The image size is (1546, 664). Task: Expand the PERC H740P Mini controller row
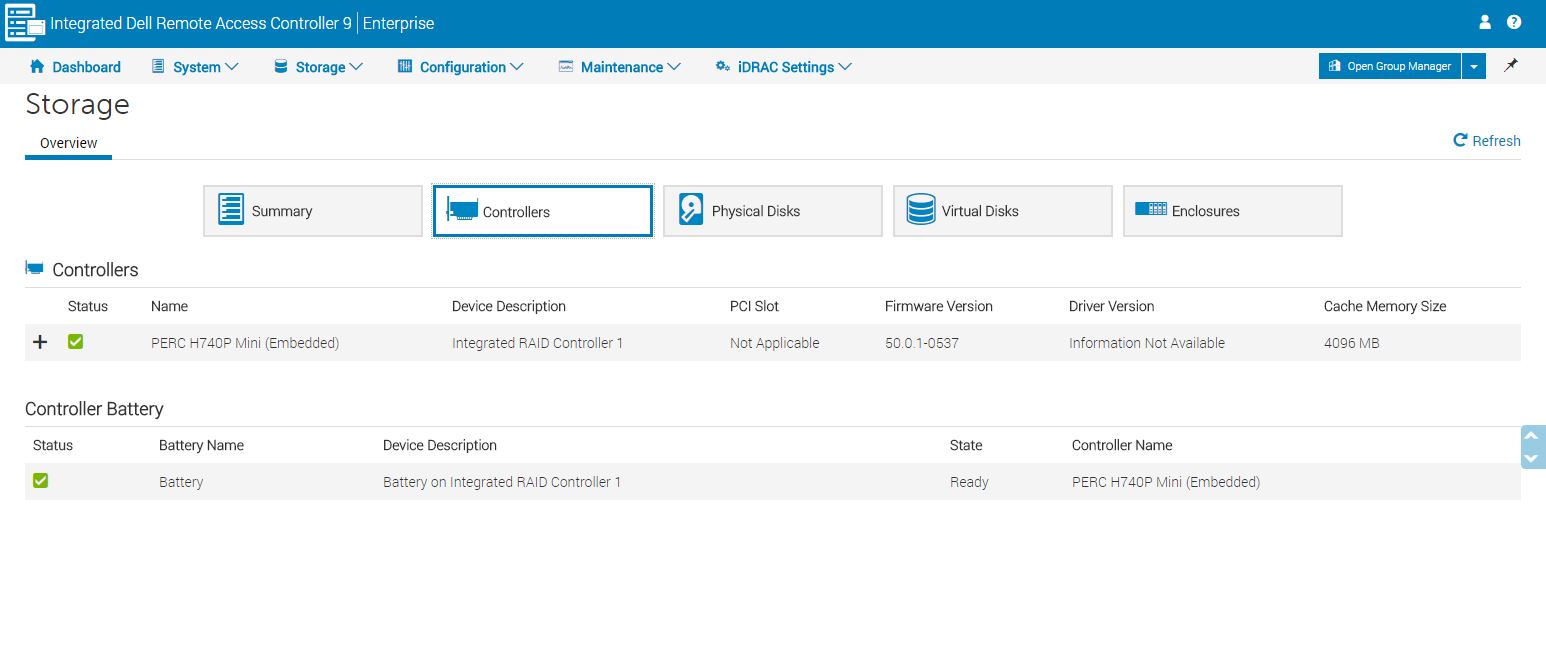40,342
